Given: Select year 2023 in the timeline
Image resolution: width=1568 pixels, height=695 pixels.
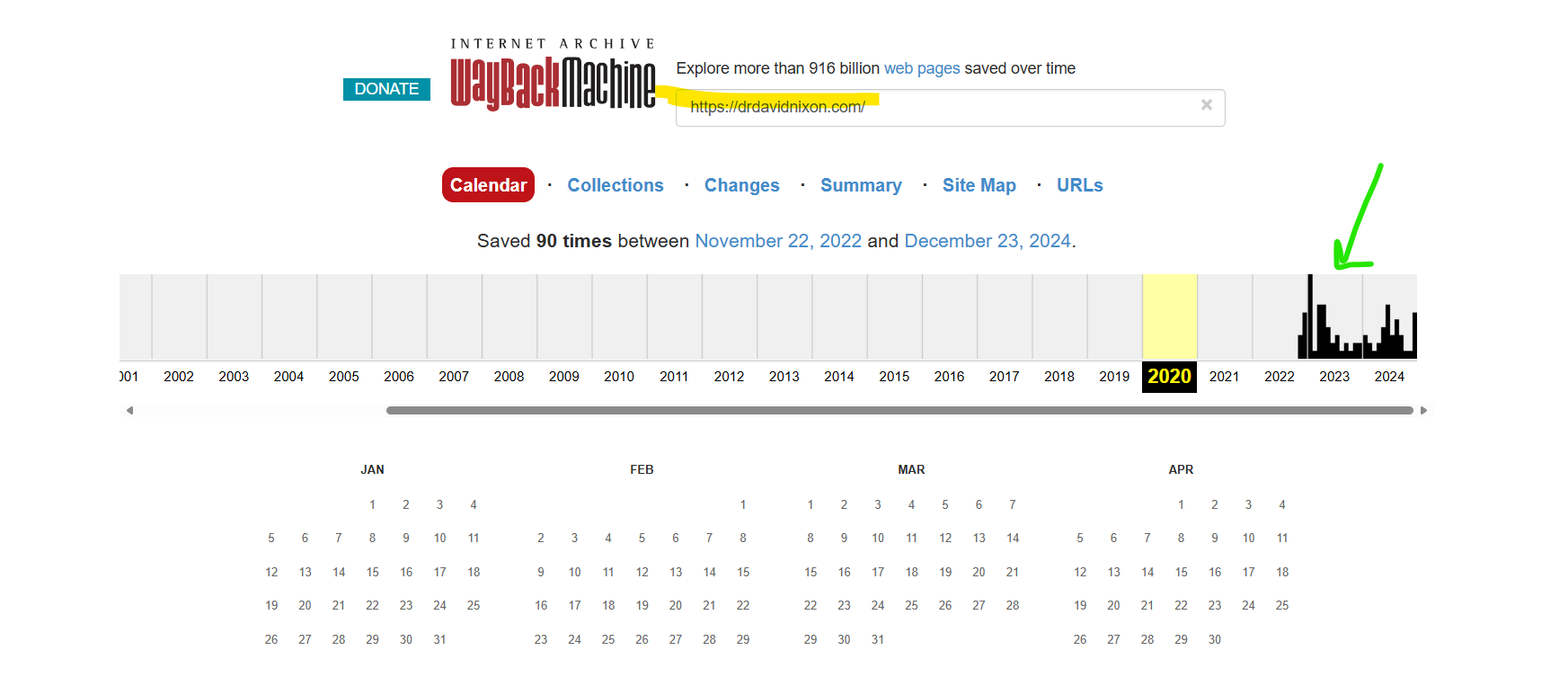Looking at the screenshot, I should [x=1334, y=377].
